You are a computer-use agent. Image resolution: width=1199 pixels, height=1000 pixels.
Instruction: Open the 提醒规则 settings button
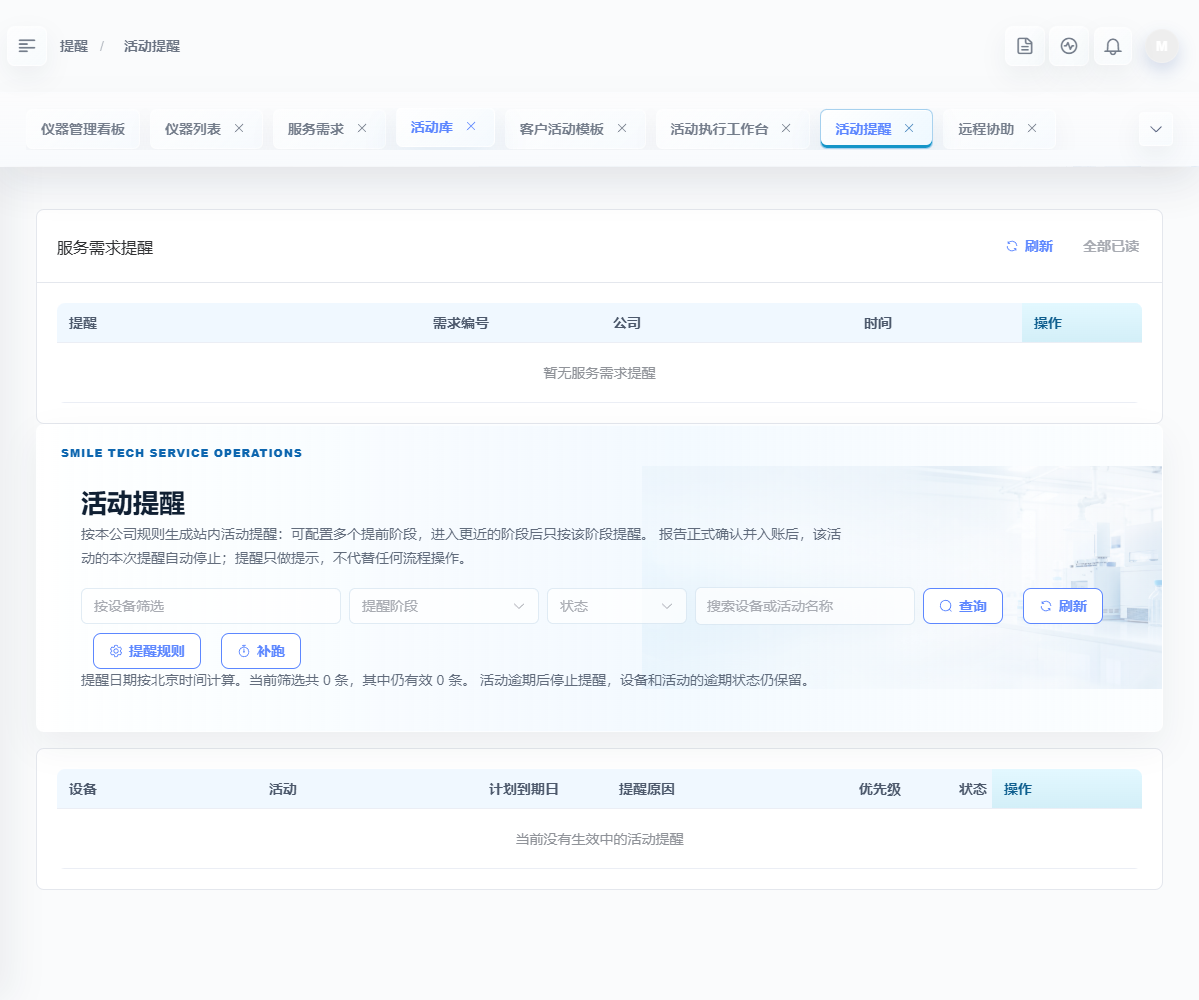pos(147,651)
